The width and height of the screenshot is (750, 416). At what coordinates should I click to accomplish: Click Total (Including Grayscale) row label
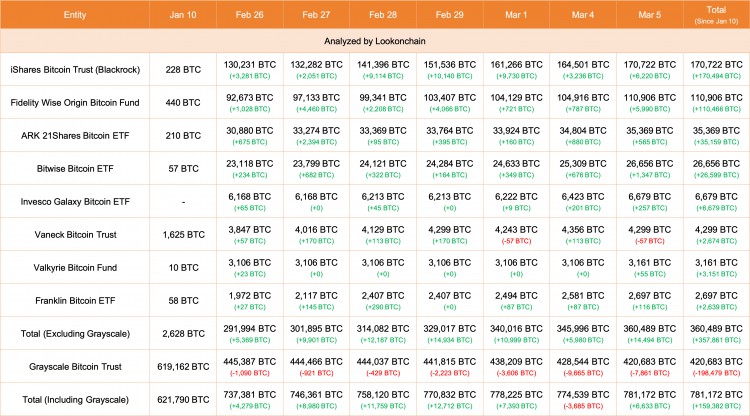coord(75,399)
